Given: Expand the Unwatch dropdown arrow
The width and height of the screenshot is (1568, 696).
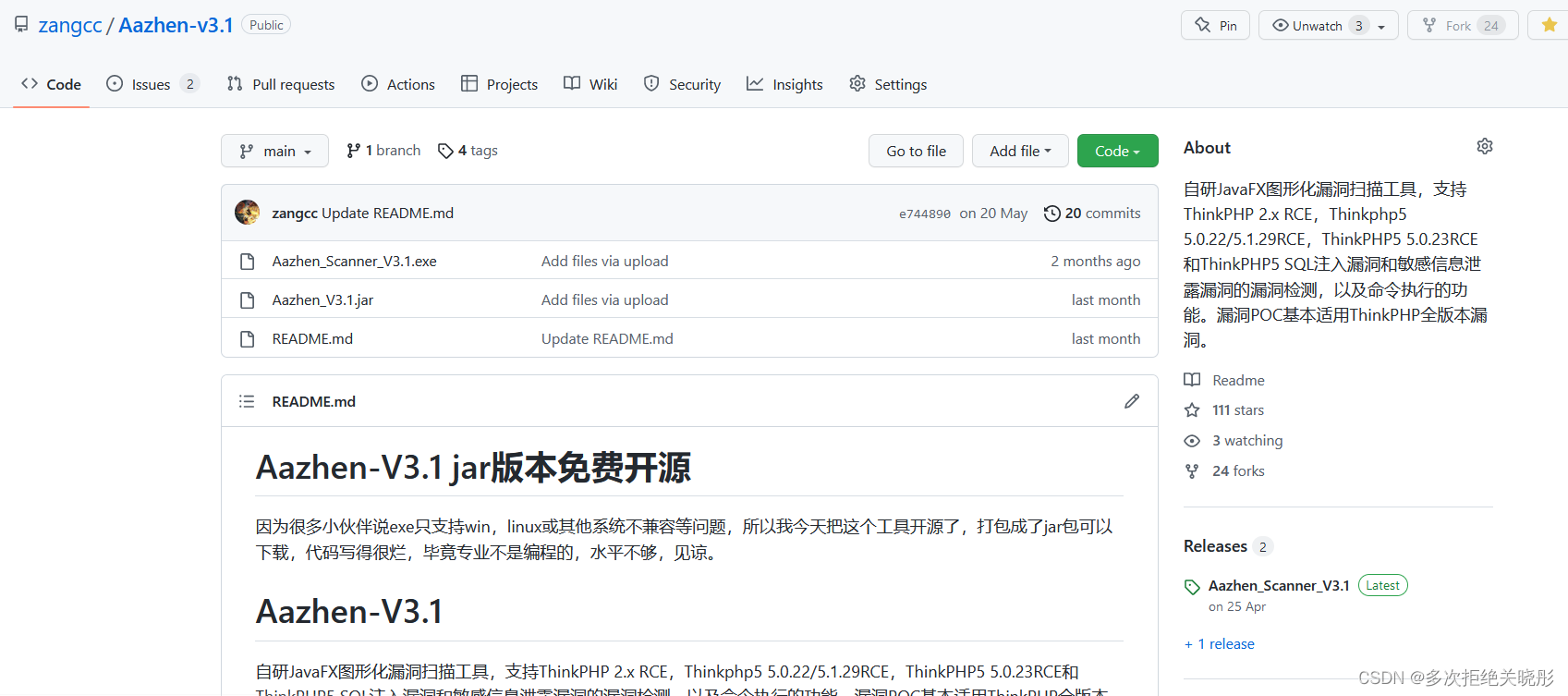Looking at the screenshot, I should pos(1381,26).
